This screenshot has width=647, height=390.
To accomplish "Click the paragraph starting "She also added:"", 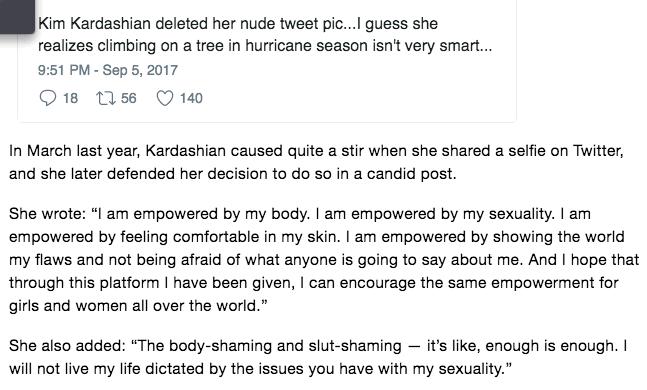I will [x=318, y=357].
